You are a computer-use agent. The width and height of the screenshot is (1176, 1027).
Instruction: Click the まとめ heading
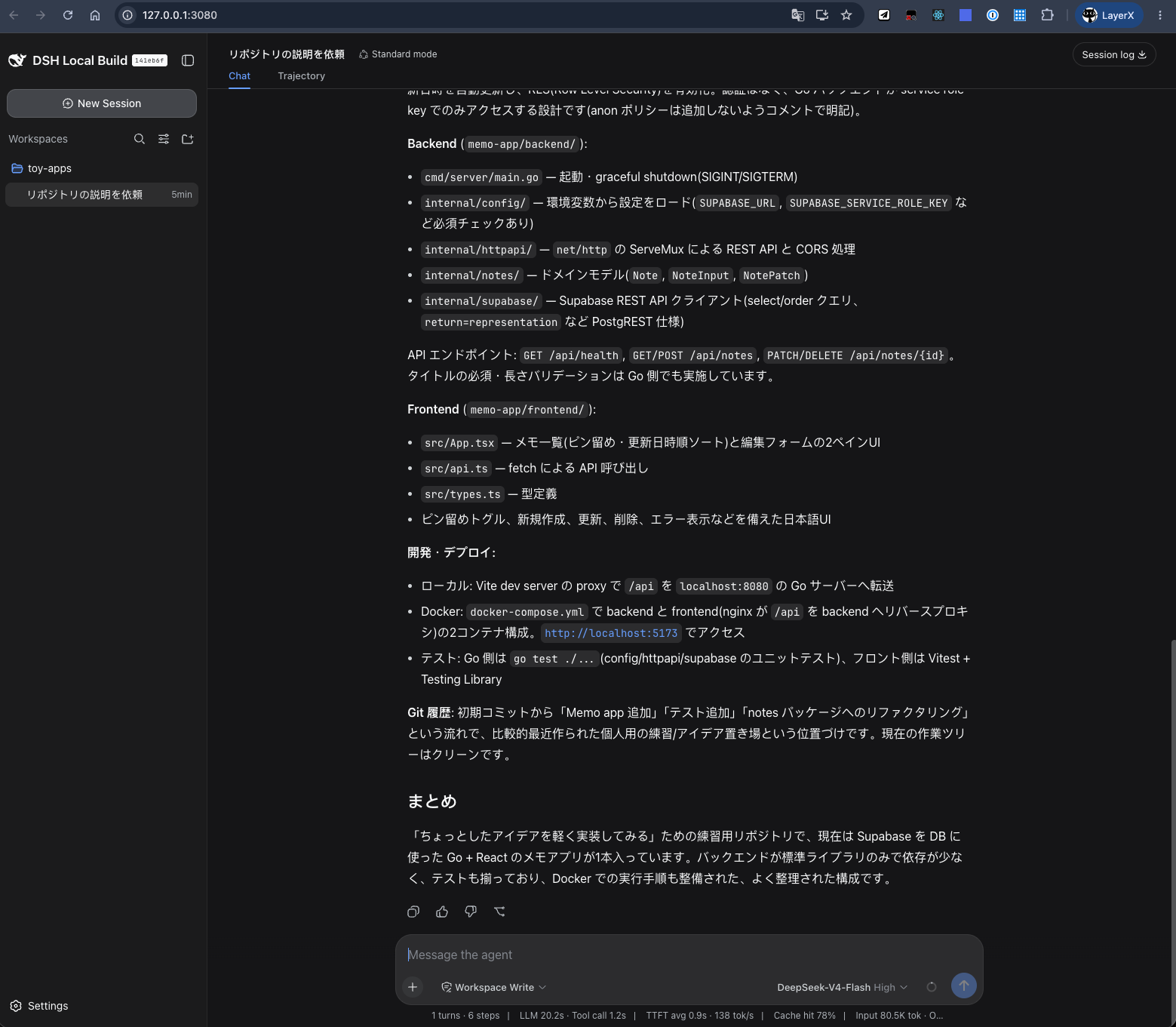432,801
